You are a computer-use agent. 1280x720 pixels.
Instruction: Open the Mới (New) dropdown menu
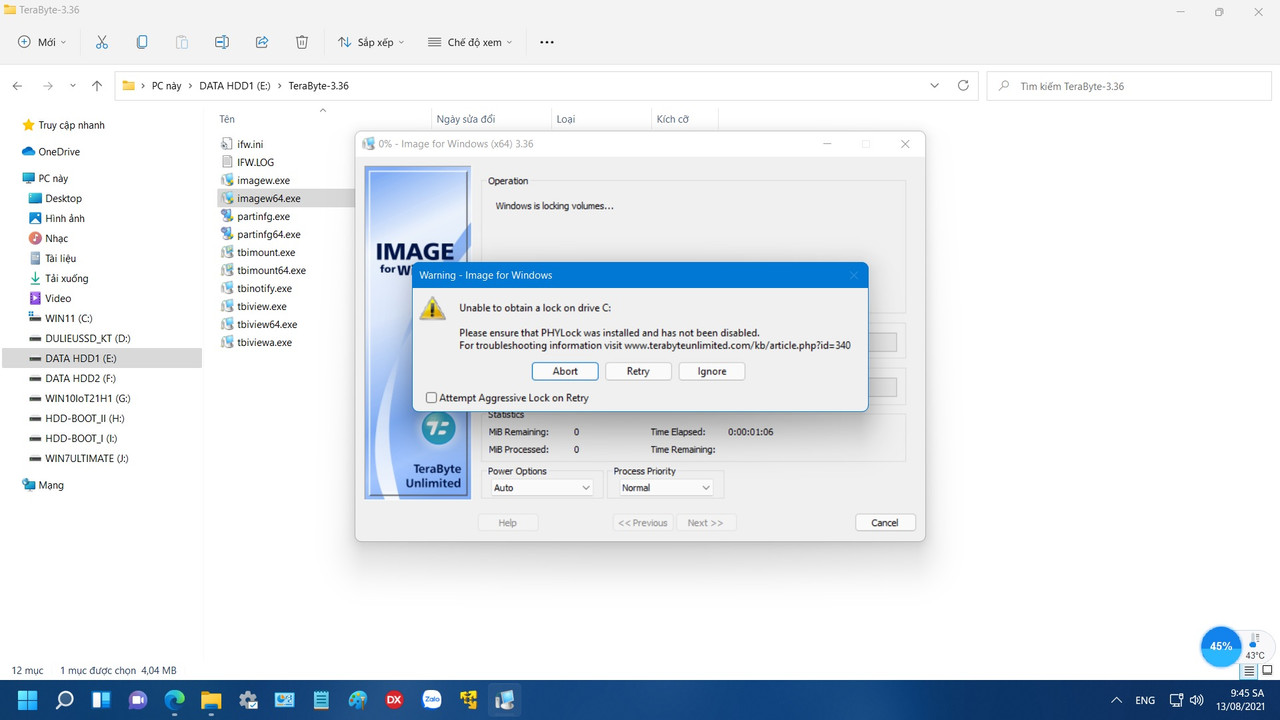42,42
